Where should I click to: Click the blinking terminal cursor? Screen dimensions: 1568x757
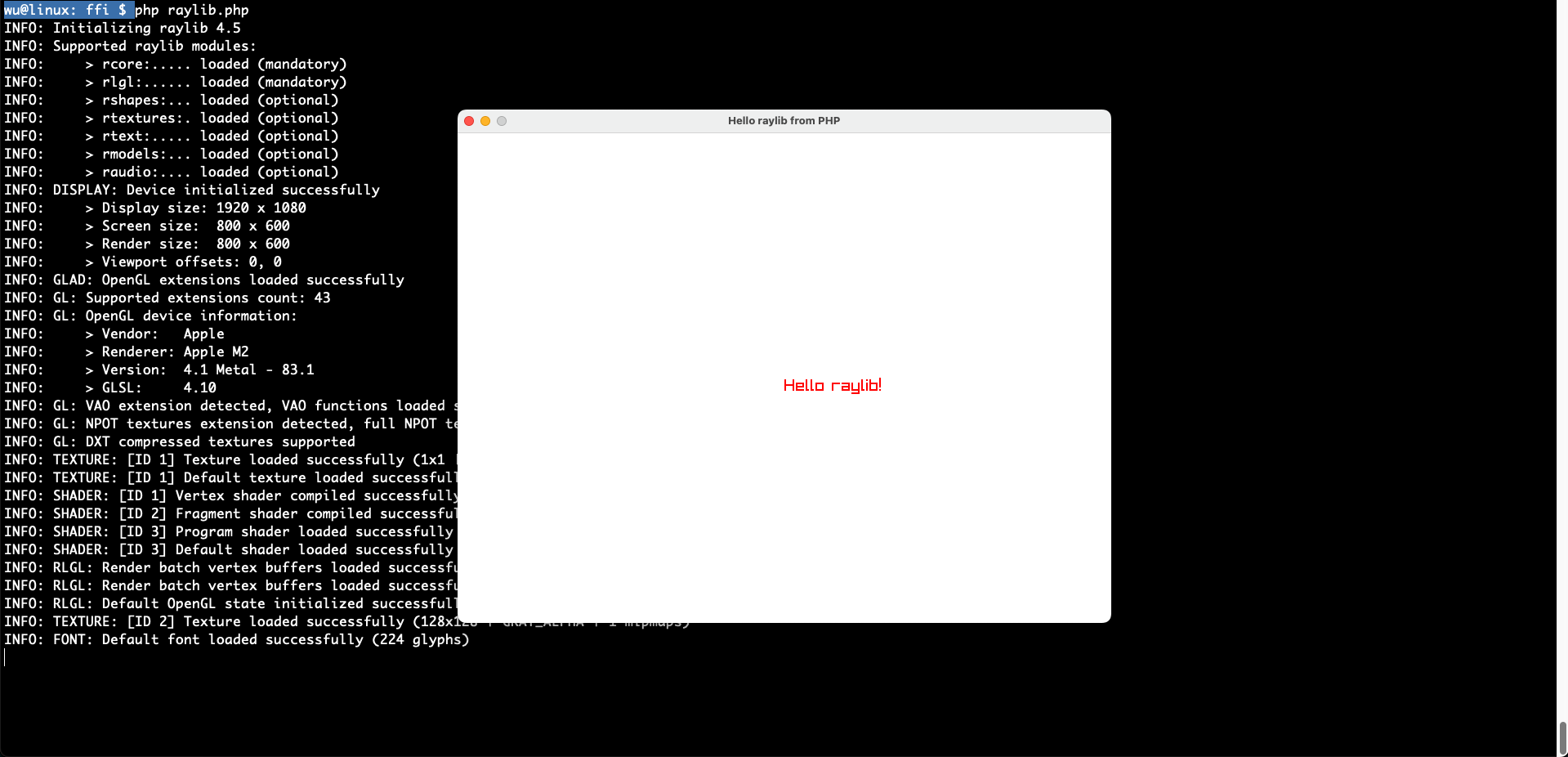pyautogui.click(x=4, y=657)
